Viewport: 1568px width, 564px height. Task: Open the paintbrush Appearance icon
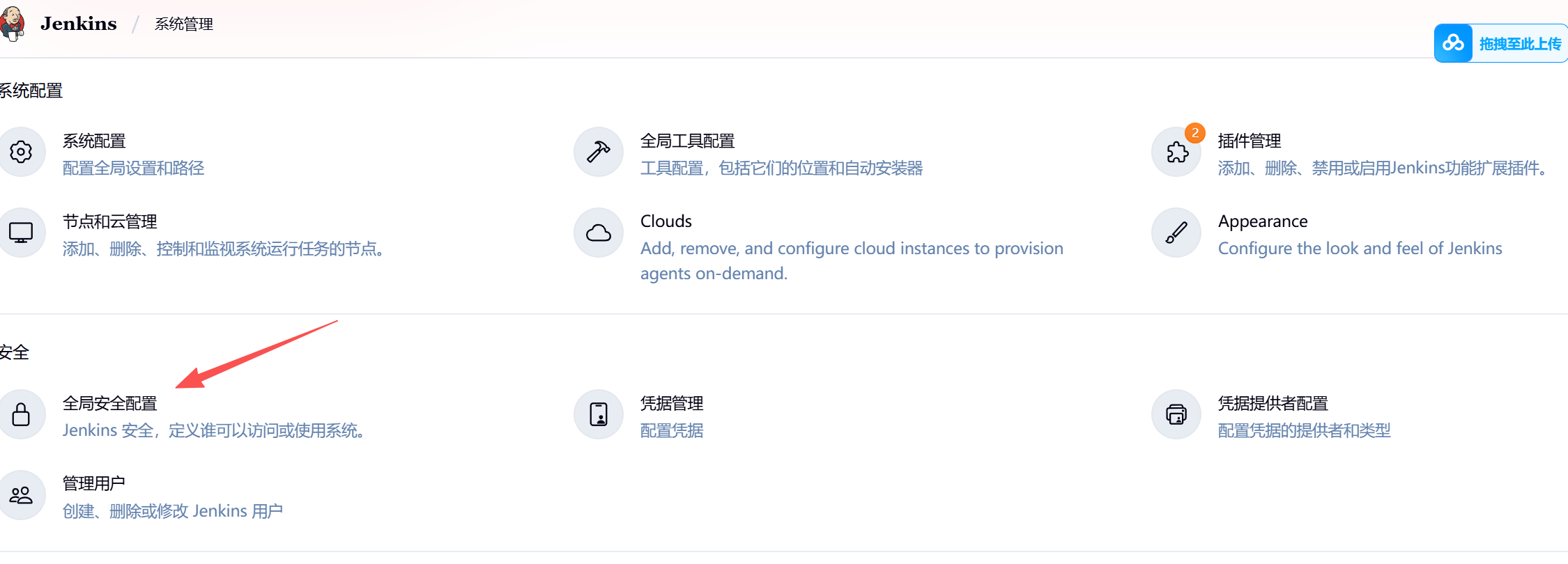click(1176, 233)
